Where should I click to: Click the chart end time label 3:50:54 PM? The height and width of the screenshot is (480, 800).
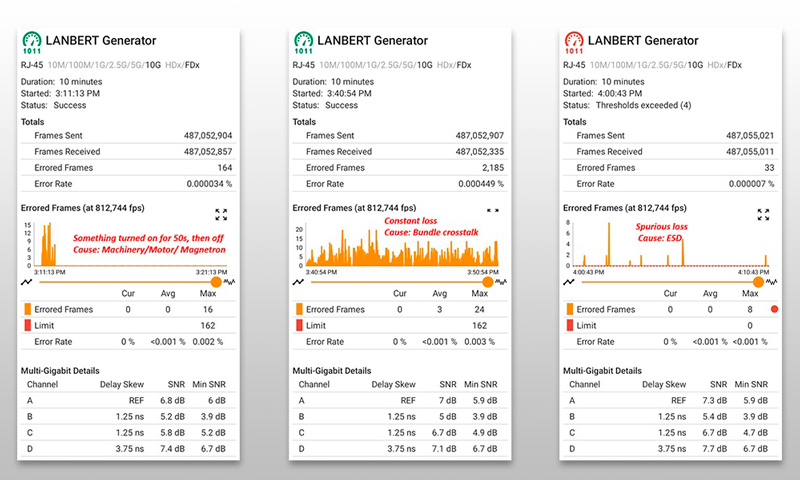pos(483,272)
